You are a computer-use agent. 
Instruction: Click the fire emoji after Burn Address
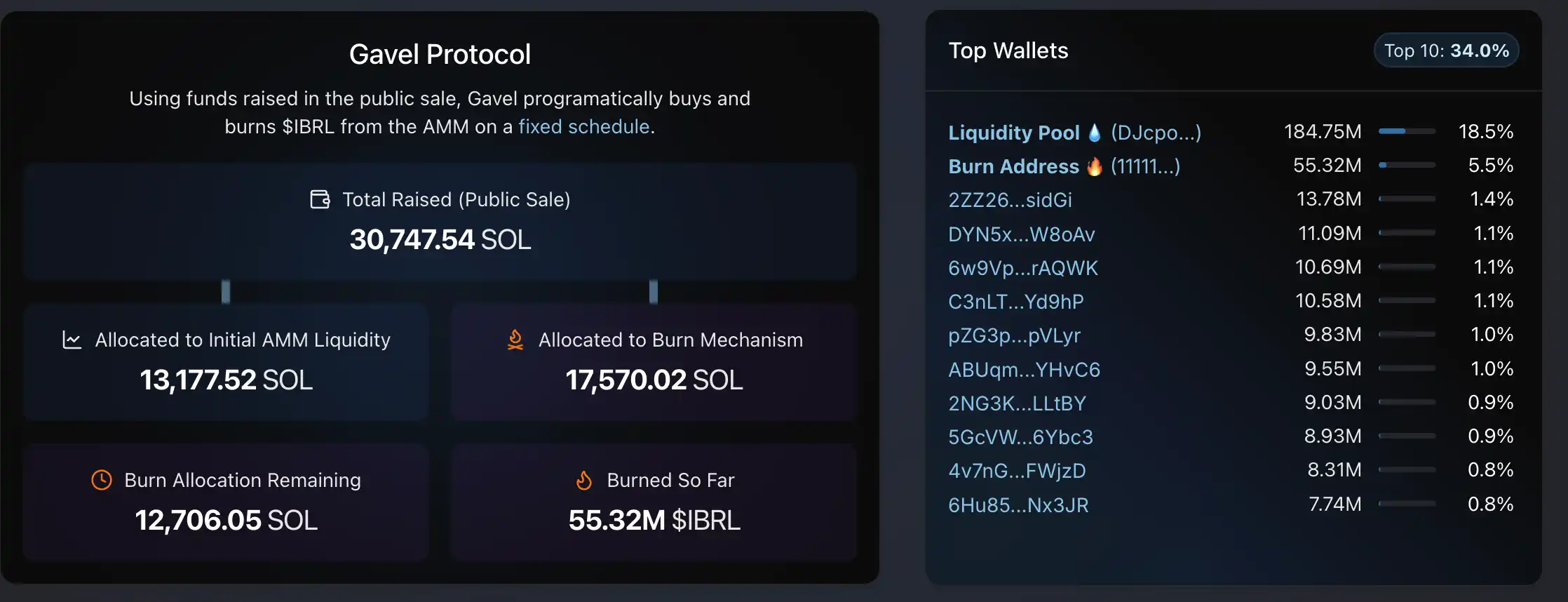(x=1095, y=166)
